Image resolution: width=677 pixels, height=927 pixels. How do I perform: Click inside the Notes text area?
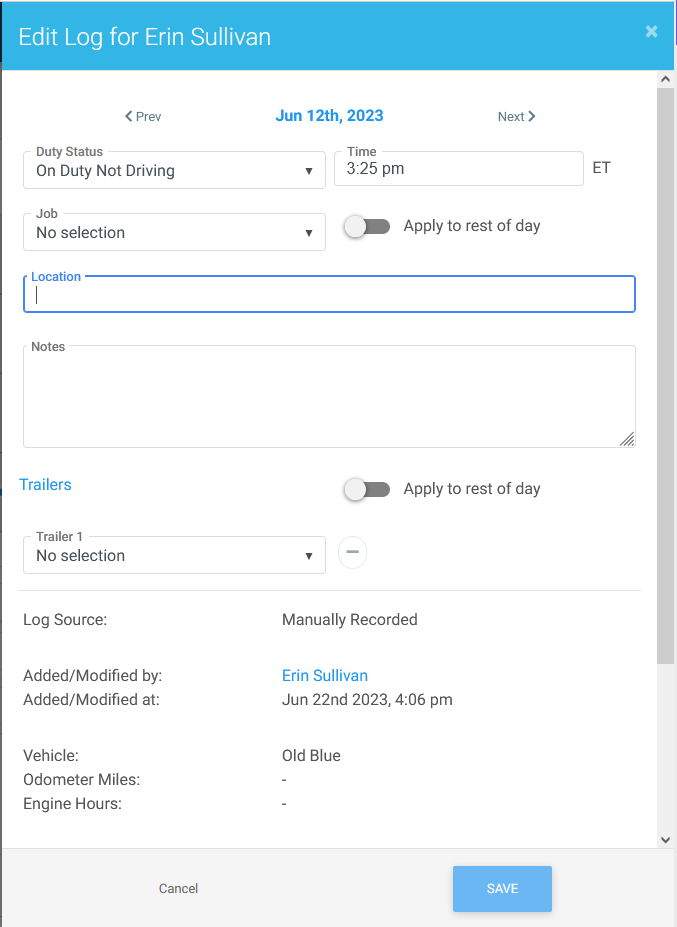click(329, 398)
